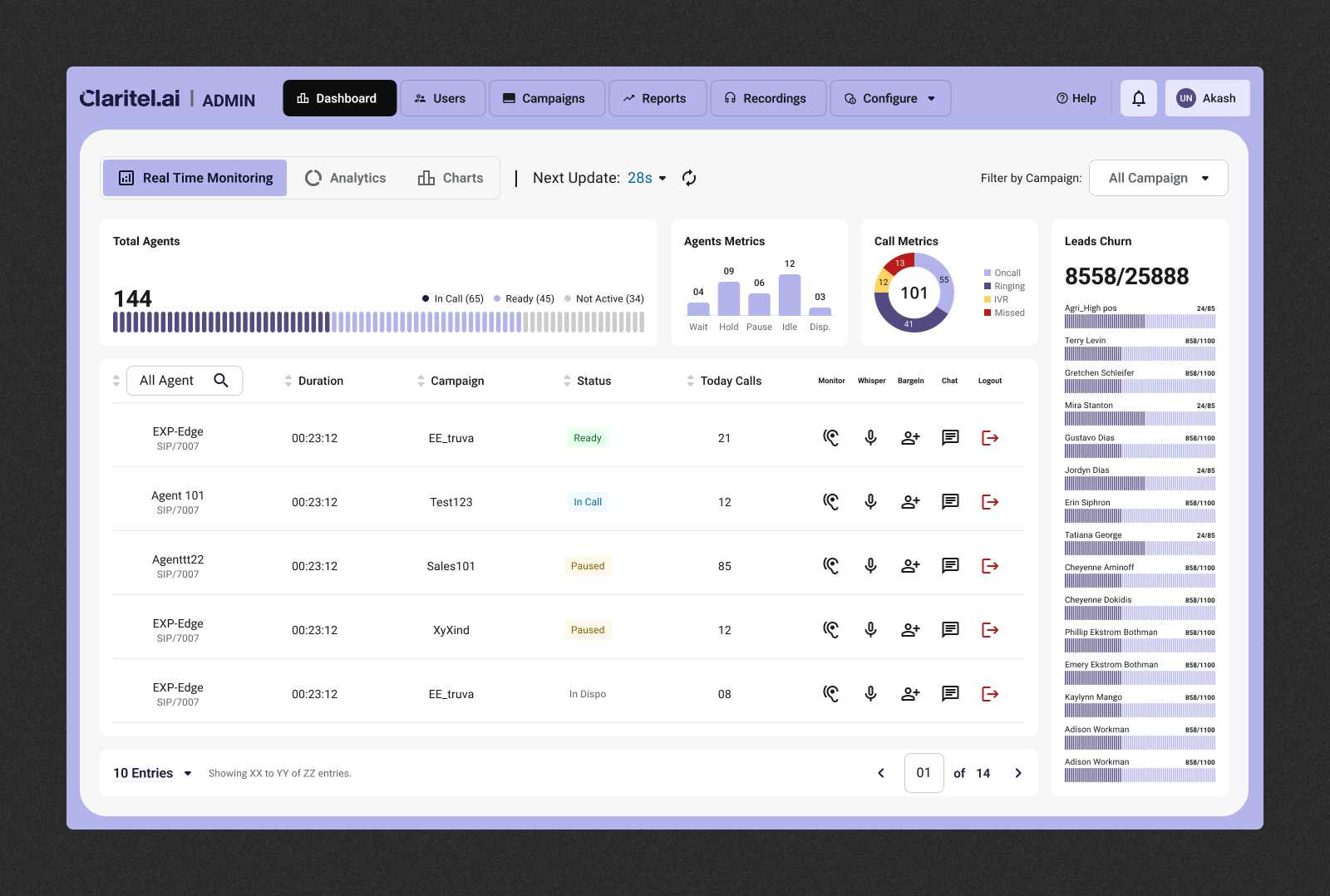1330x896 pixels.
Task: Go to the next page of agents
Action: tap(1017, 773)
